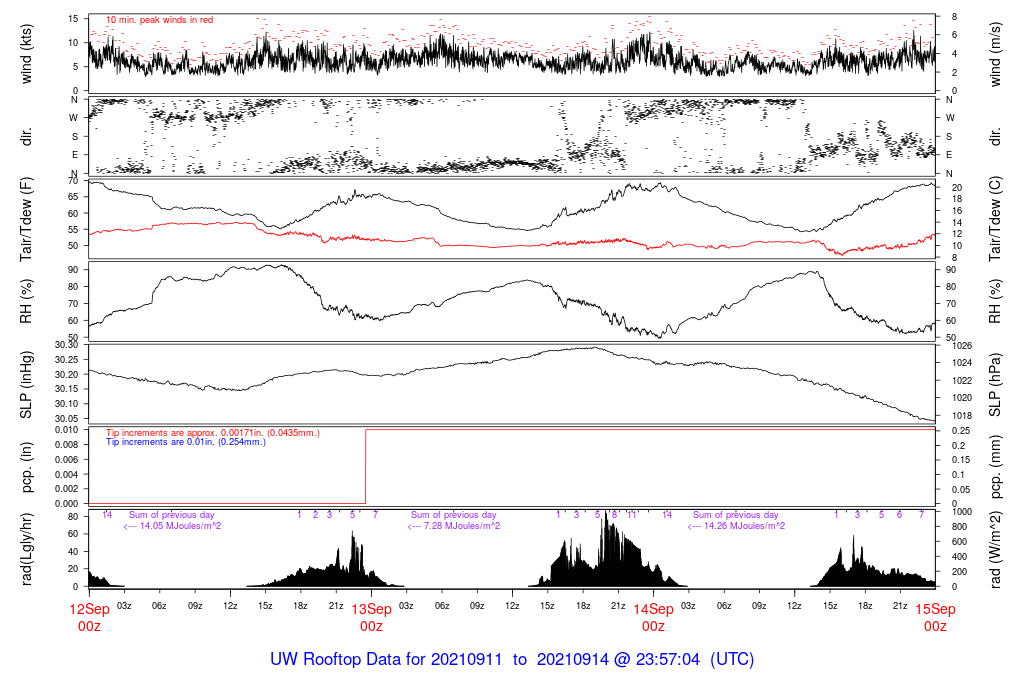Image resolution: width=1024 pixels, height=700 pixels.
Task: Select the 15Sep 00z date marker
Action: (x=935, y=617)
